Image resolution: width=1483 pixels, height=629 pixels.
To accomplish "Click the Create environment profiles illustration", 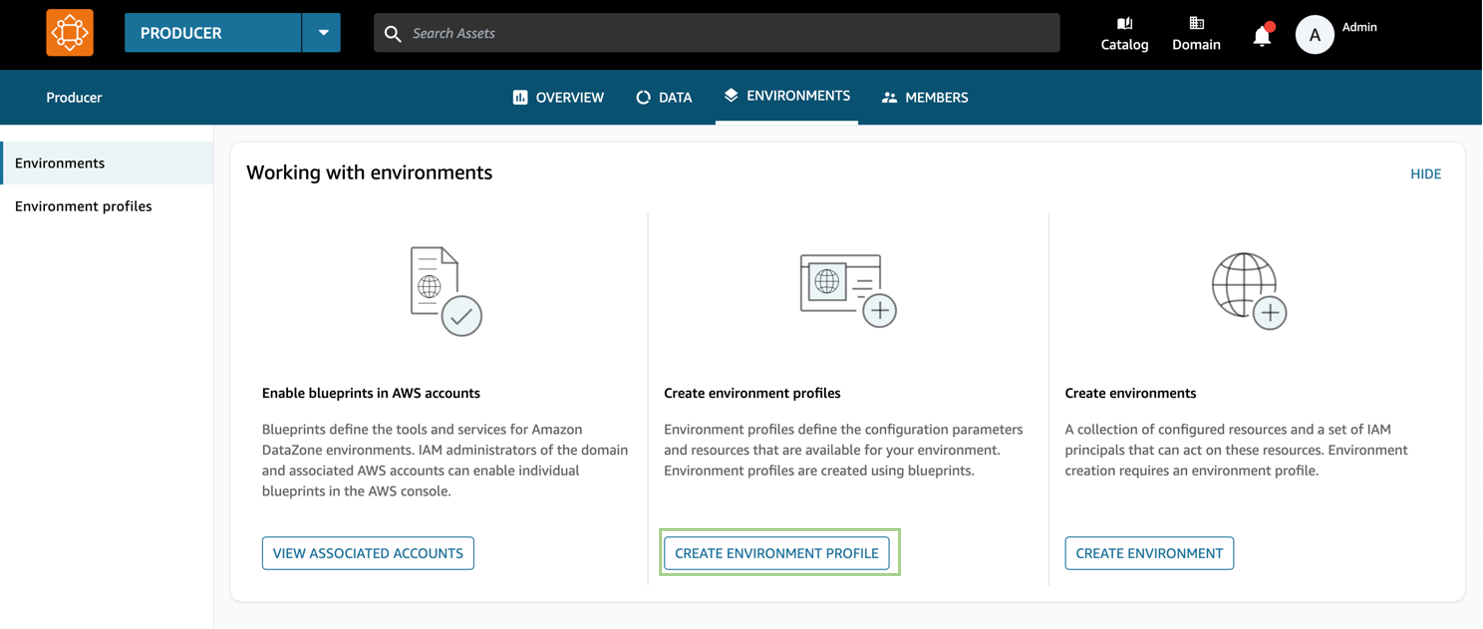I will click(x=848, y=290).
